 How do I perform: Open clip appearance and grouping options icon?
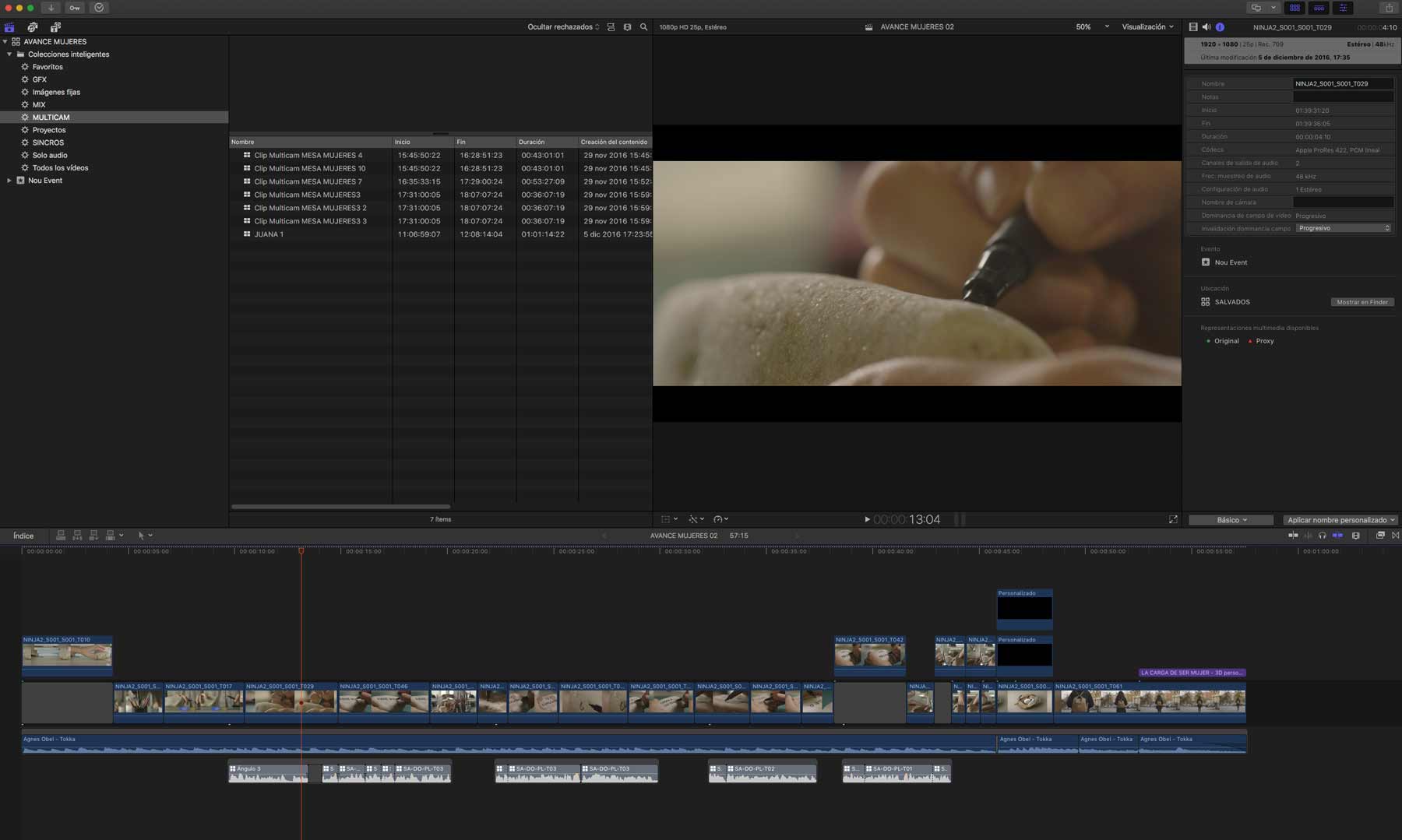pyautogui.click(x=627, y=27)
